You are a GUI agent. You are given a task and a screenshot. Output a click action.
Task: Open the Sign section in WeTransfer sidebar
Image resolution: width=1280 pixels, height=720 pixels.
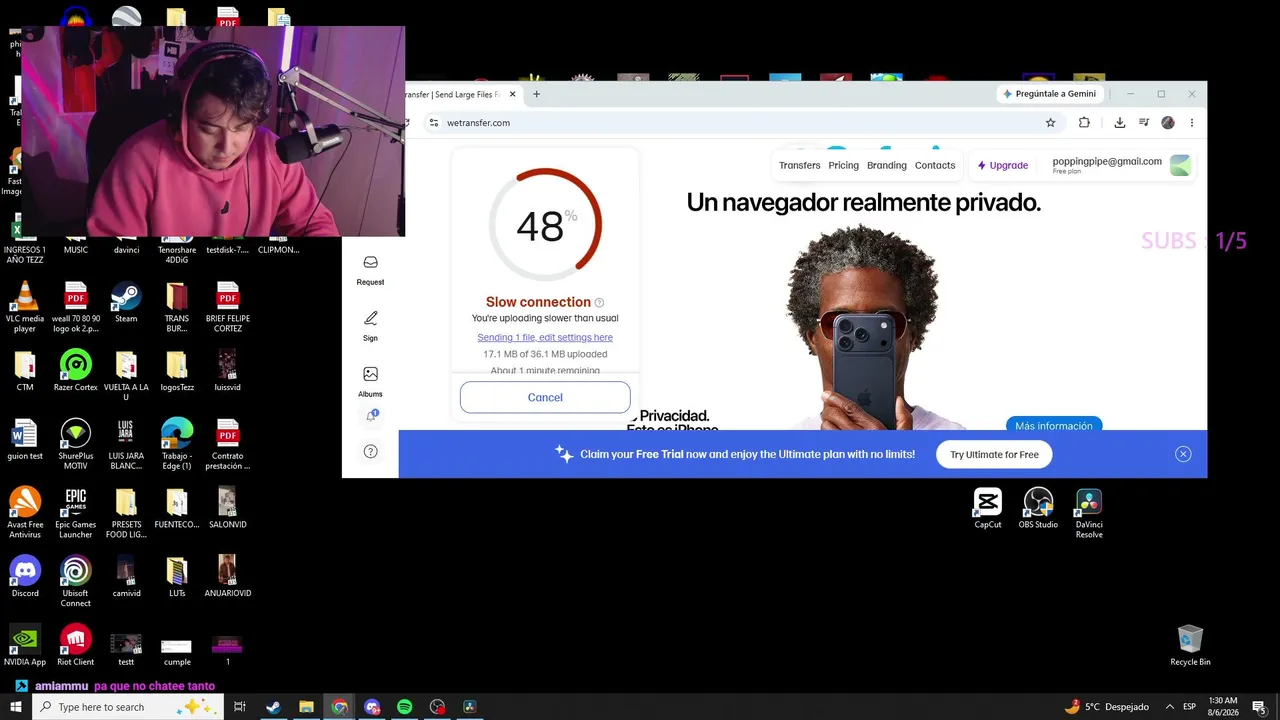(x=370, y=326)
